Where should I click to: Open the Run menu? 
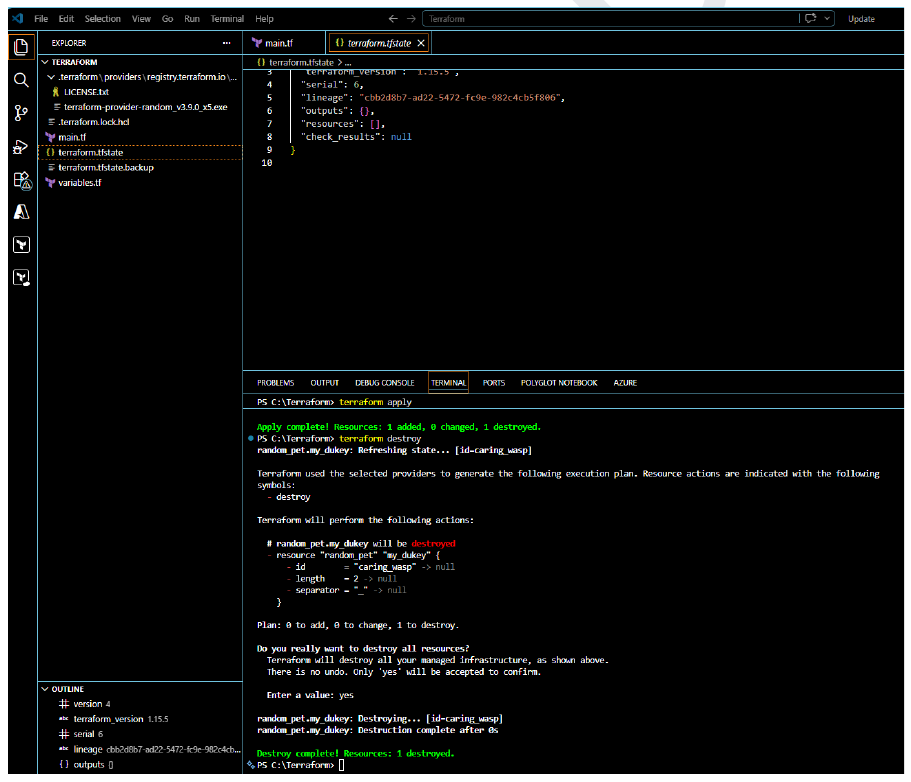click(x=192, y=19)
